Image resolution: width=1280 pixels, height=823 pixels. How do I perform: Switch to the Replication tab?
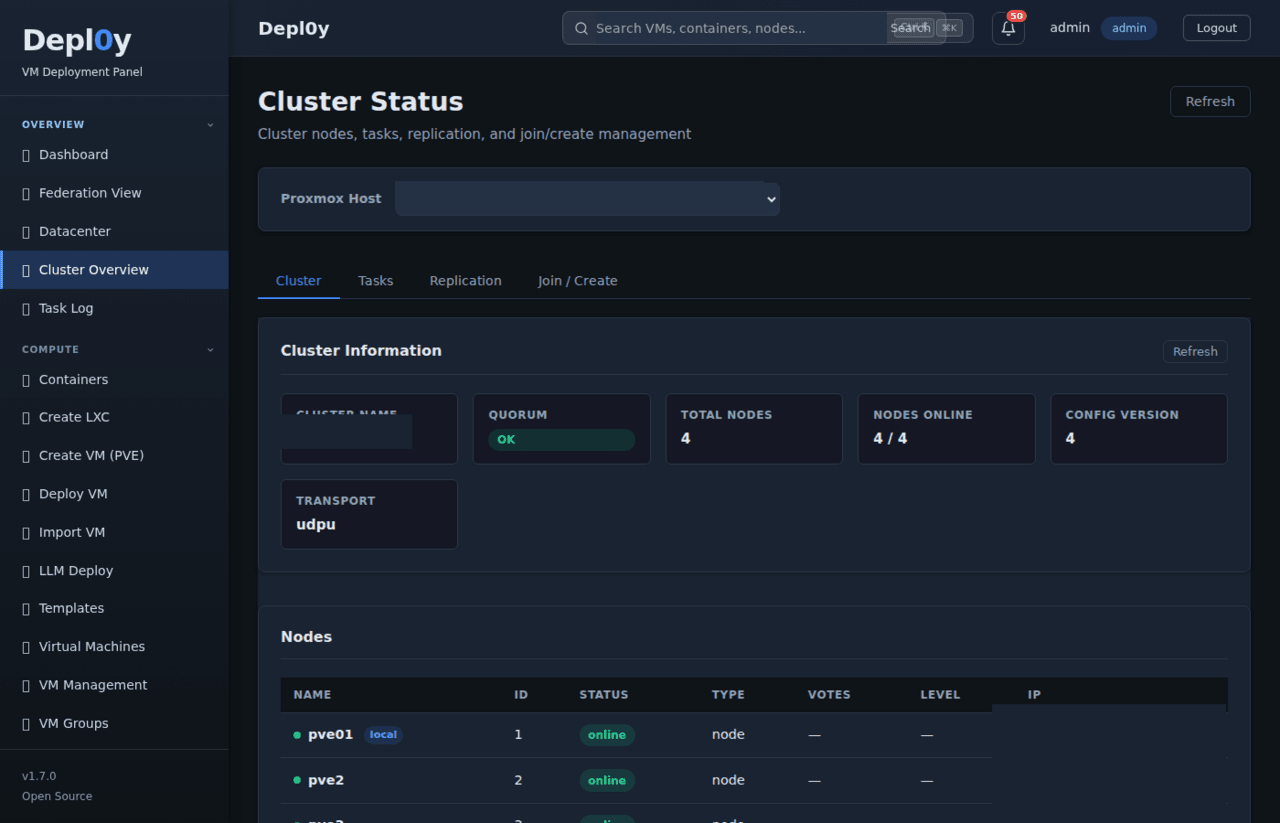pyautogui.click(x=466, y=281)
